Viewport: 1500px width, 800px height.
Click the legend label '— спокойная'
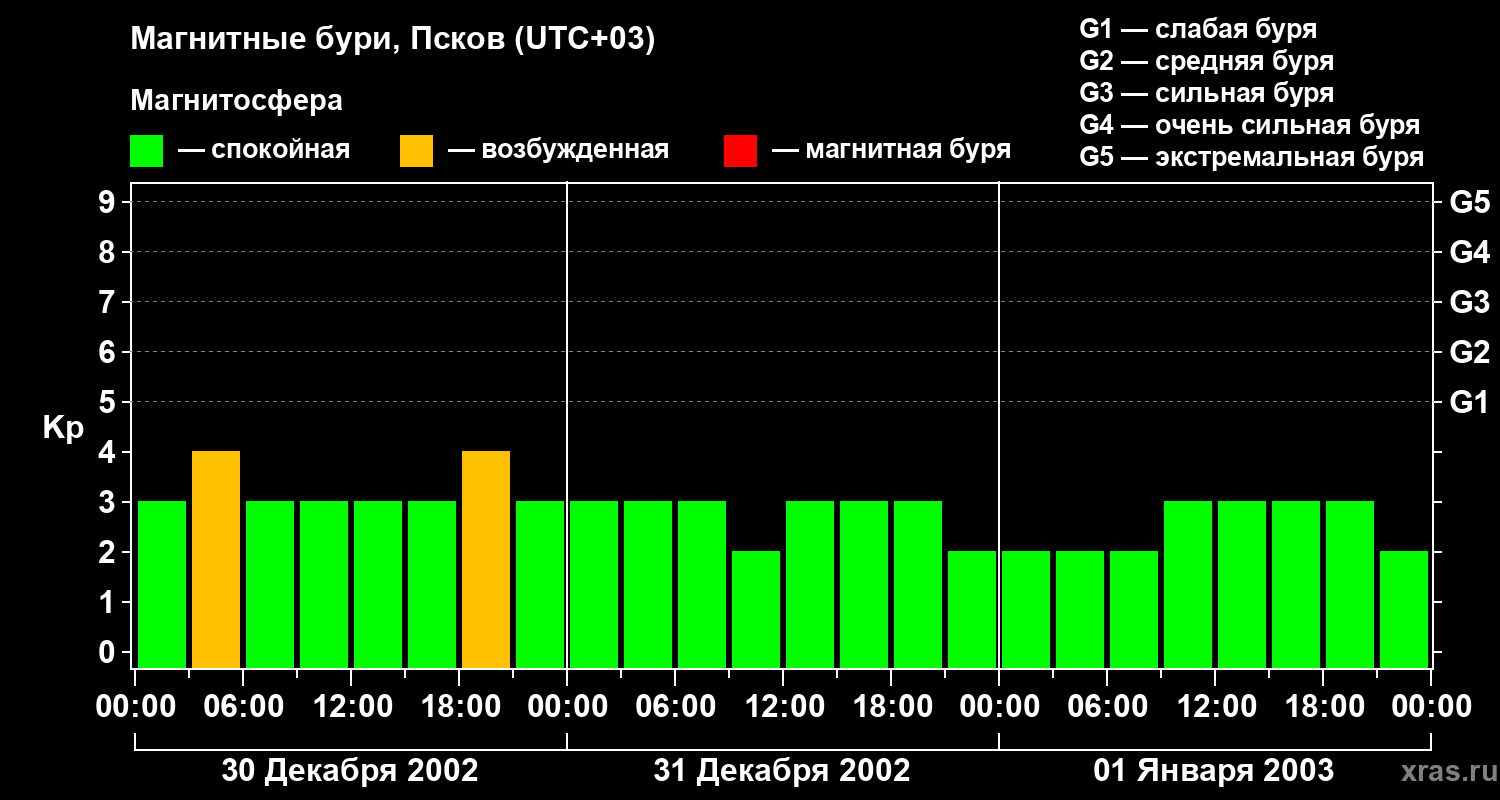tap(264, 151)
